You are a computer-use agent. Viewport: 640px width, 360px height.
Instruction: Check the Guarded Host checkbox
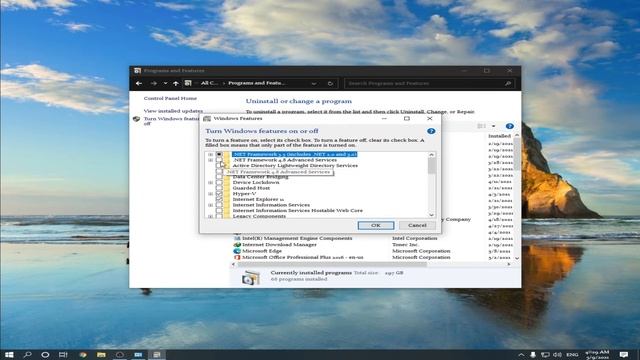click(x=219, y=188)
